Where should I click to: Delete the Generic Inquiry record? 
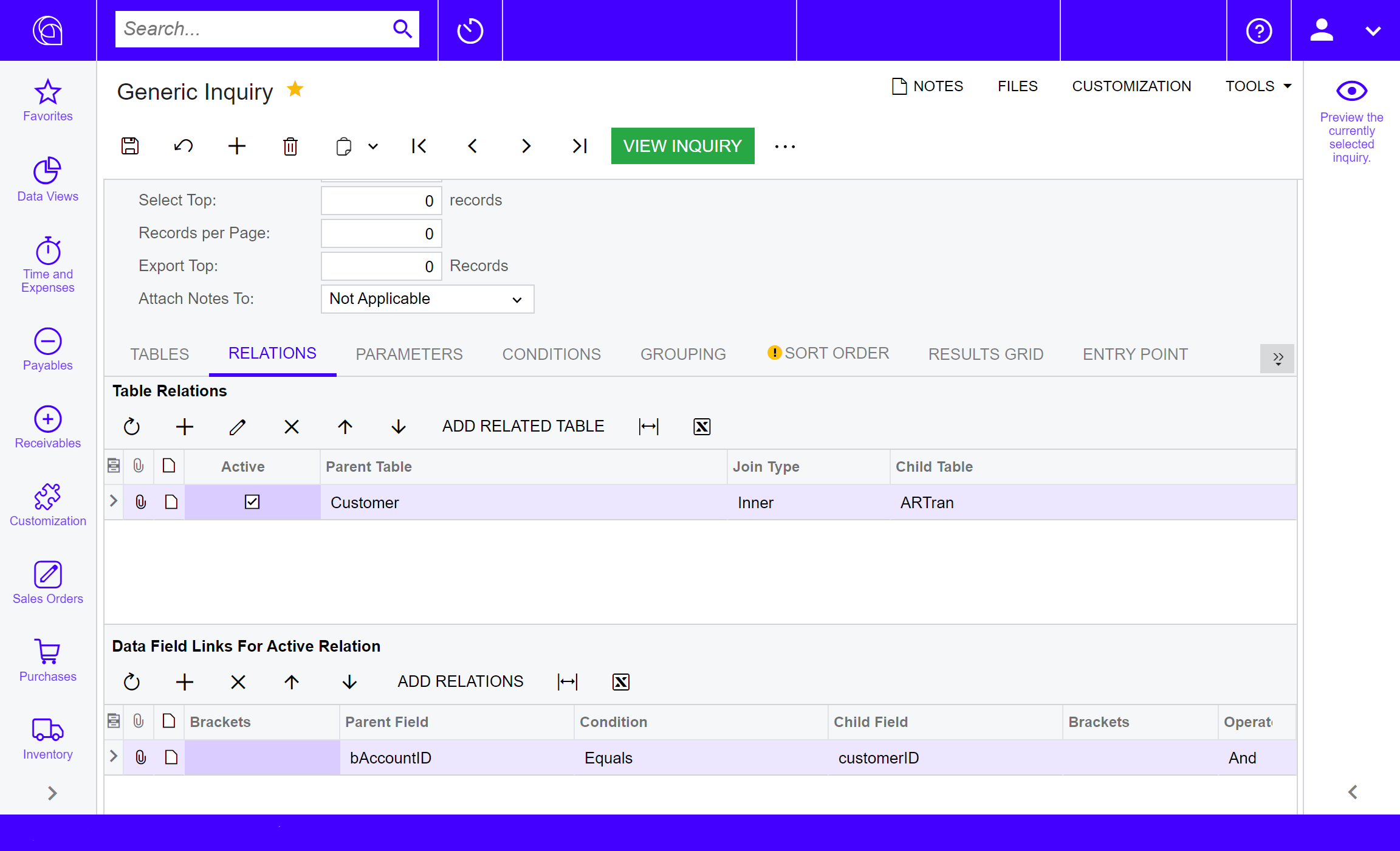[290, 146]
